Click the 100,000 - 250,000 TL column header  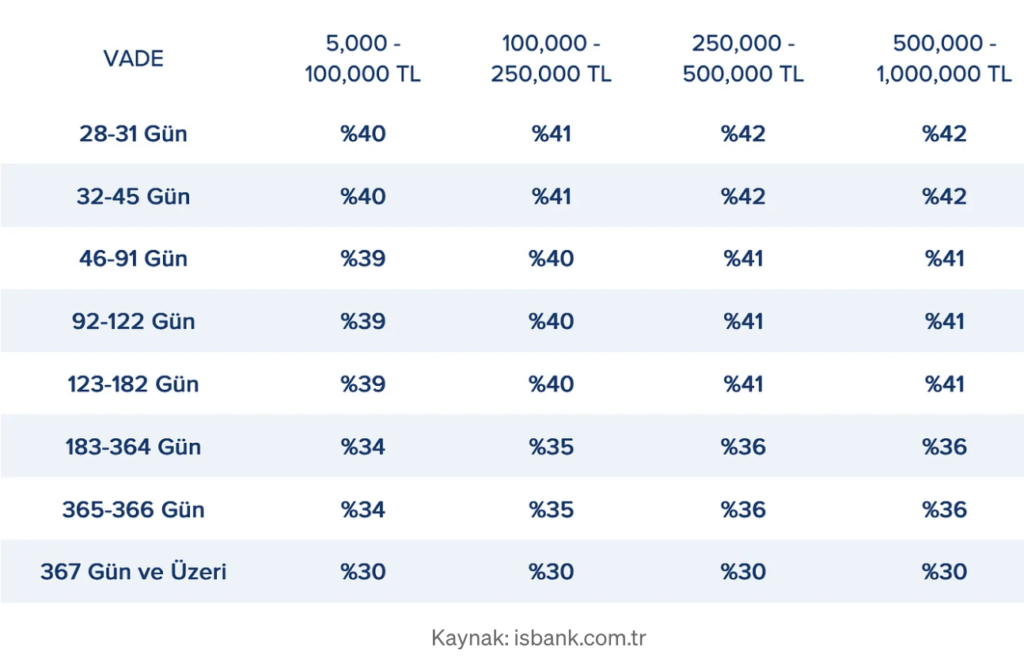click(x=551, y=59)
